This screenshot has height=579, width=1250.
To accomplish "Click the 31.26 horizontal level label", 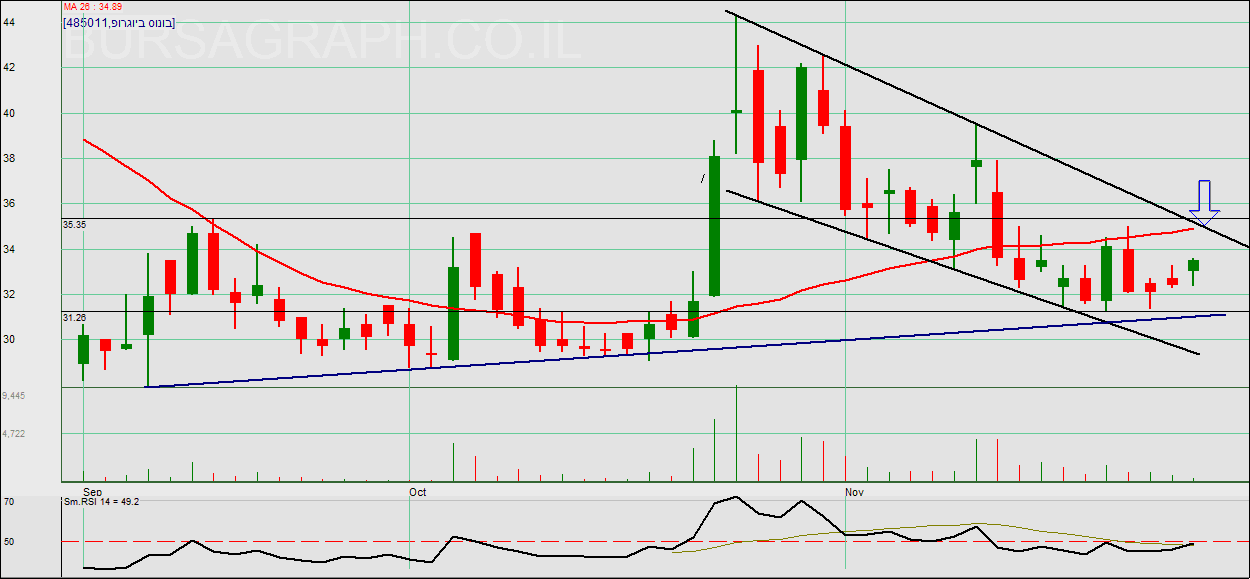I will click(x=74, y=317).
